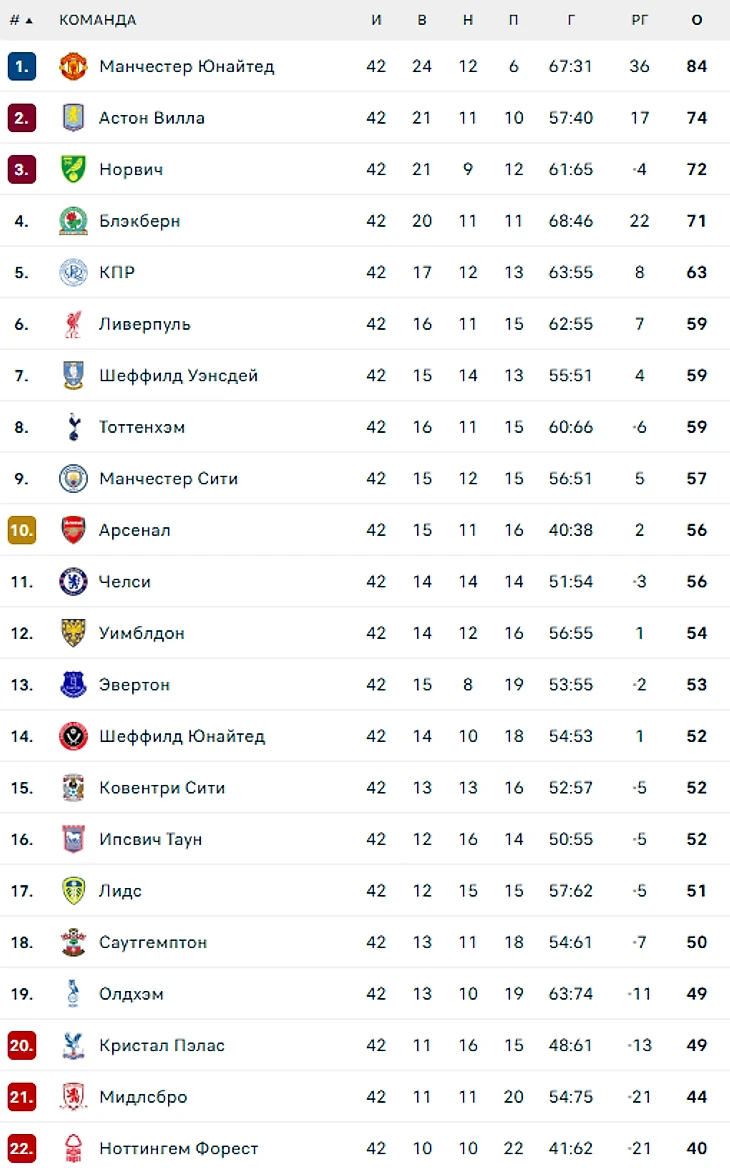Image resolution: width=730 pixels, height=1168 pixels.
Task: Click the Tottenham club crest
Action: coord(73,427)
